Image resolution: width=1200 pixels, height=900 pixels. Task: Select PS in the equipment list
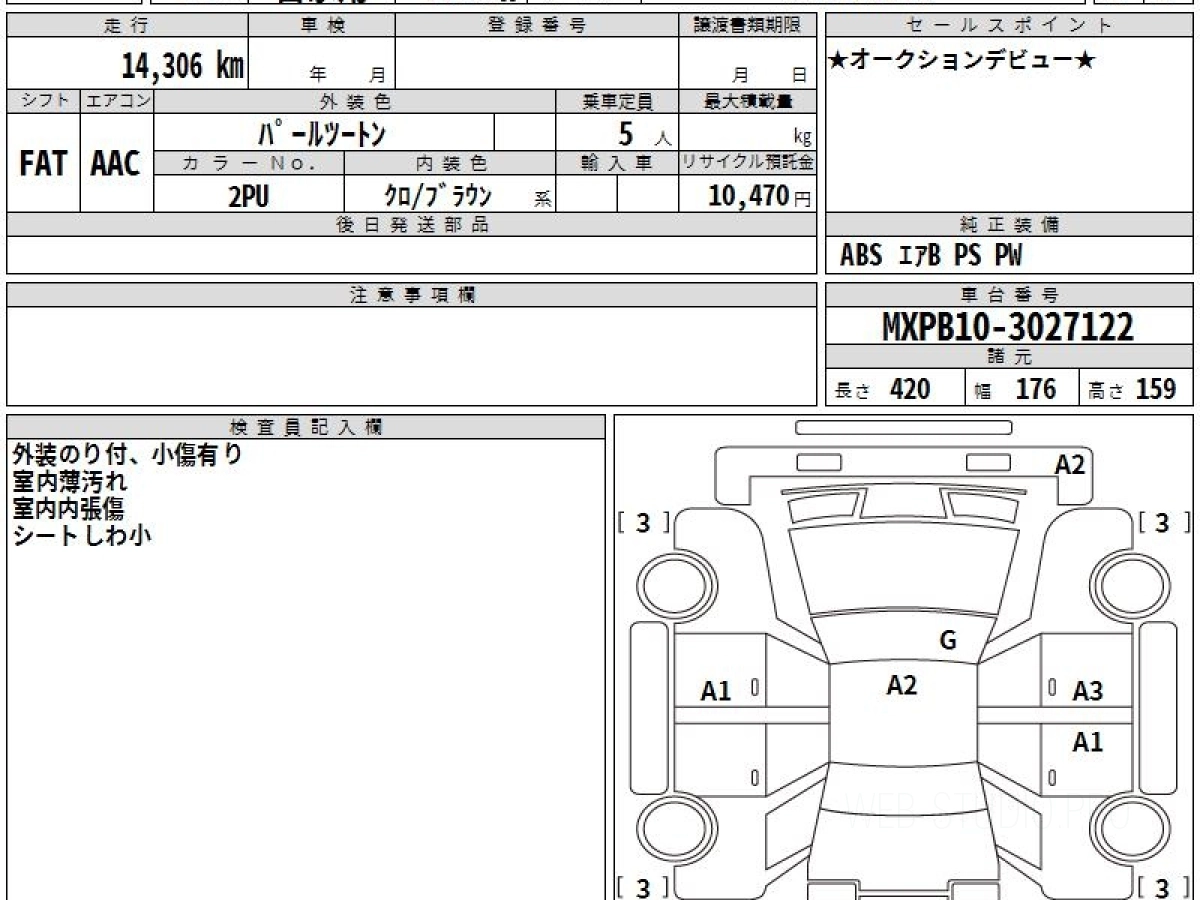(x=966, y=256)
